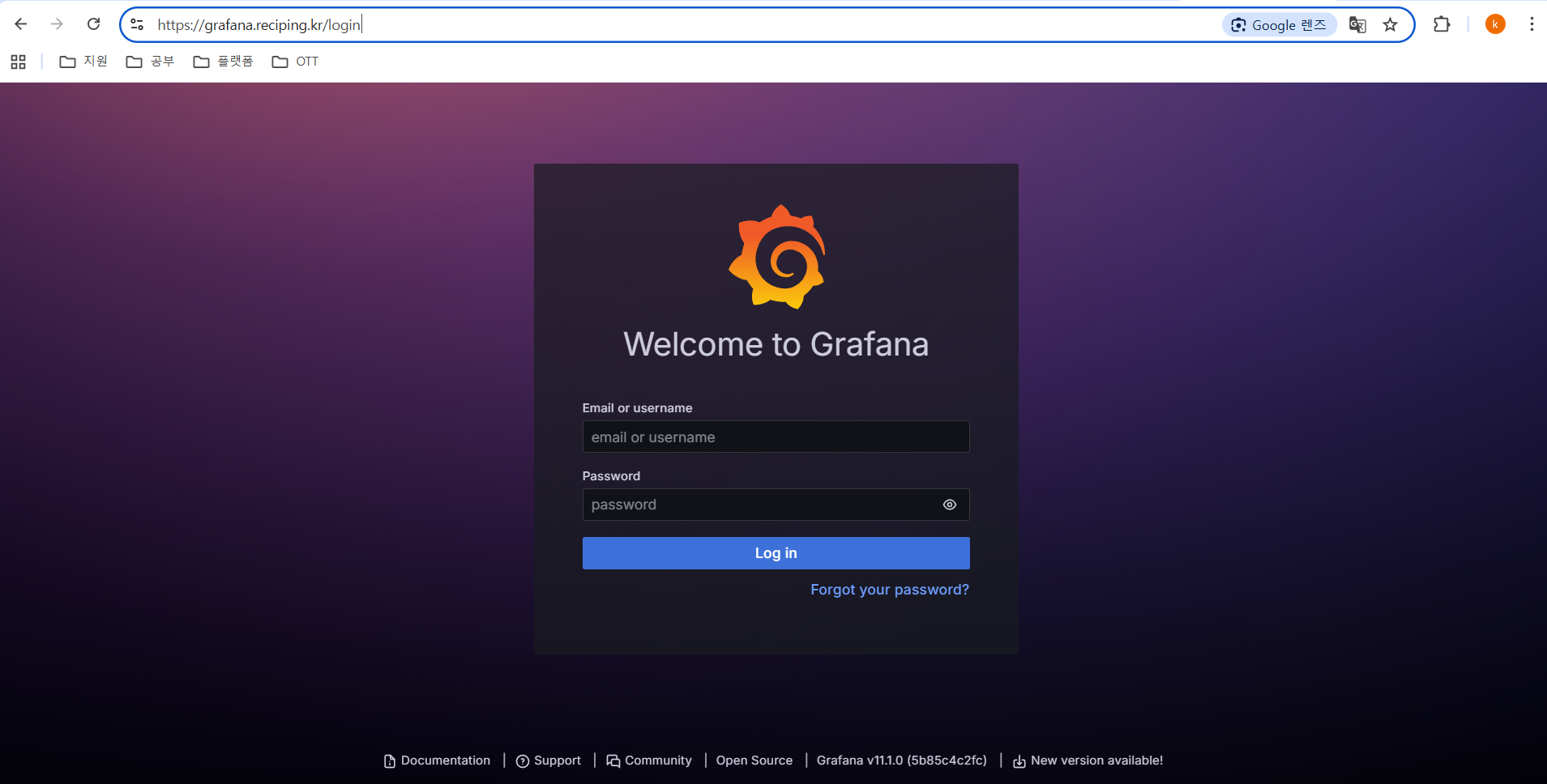Viewport: 1547px width, 784px height.
Task: Click the Documentation file icon
Action: click(390, 761)
